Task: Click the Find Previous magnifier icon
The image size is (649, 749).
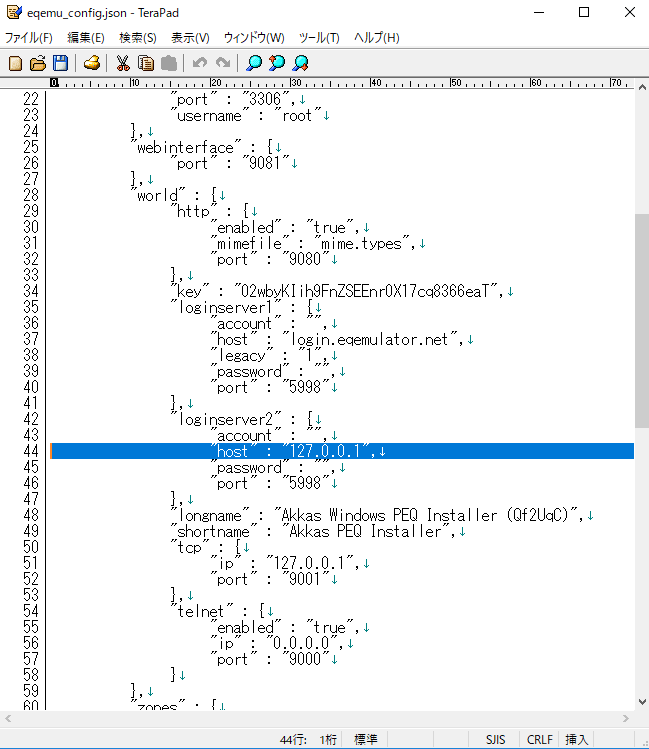Action: [277, 63]
